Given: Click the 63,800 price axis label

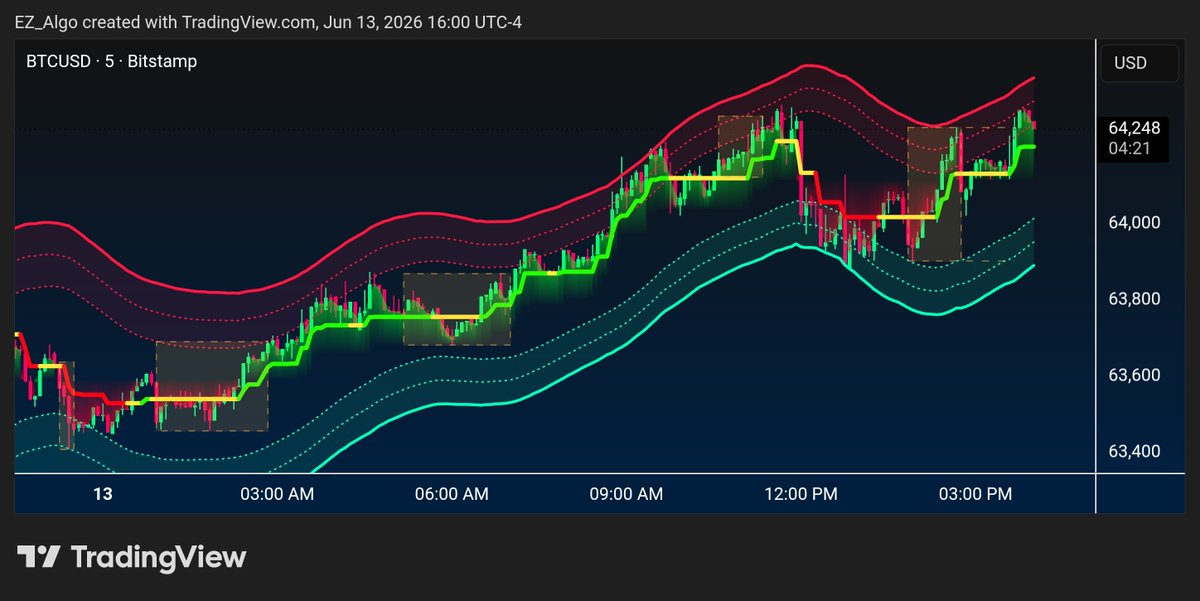Looking at the screenshot, I should (x=1134, y=299).
